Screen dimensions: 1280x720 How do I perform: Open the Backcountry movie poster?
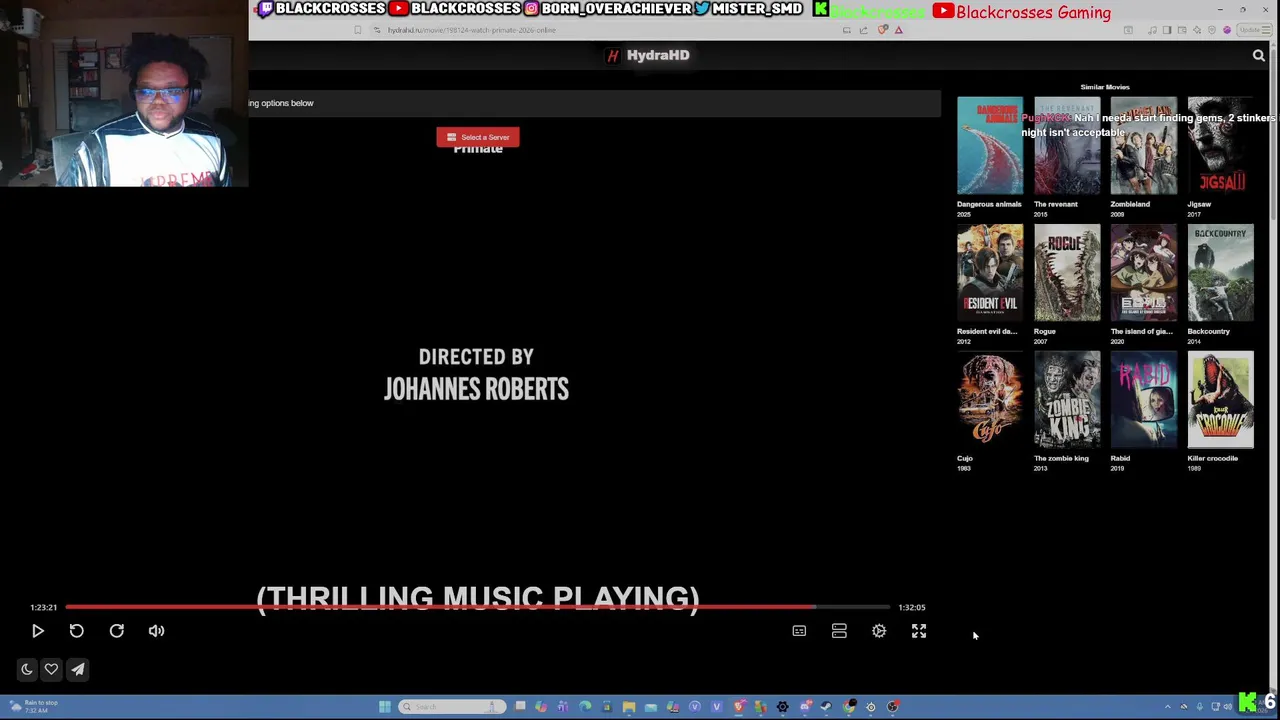click(1220, 273)
